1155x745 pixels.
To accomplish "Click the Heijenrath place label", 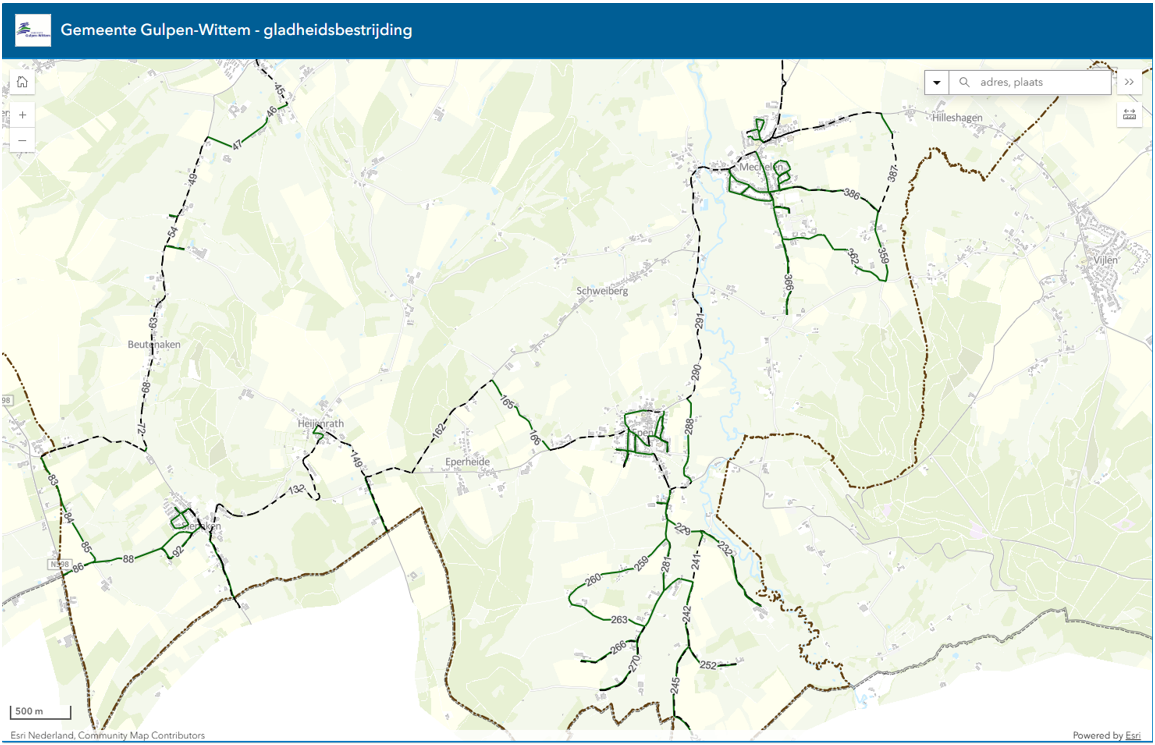I will click(320, 424).
